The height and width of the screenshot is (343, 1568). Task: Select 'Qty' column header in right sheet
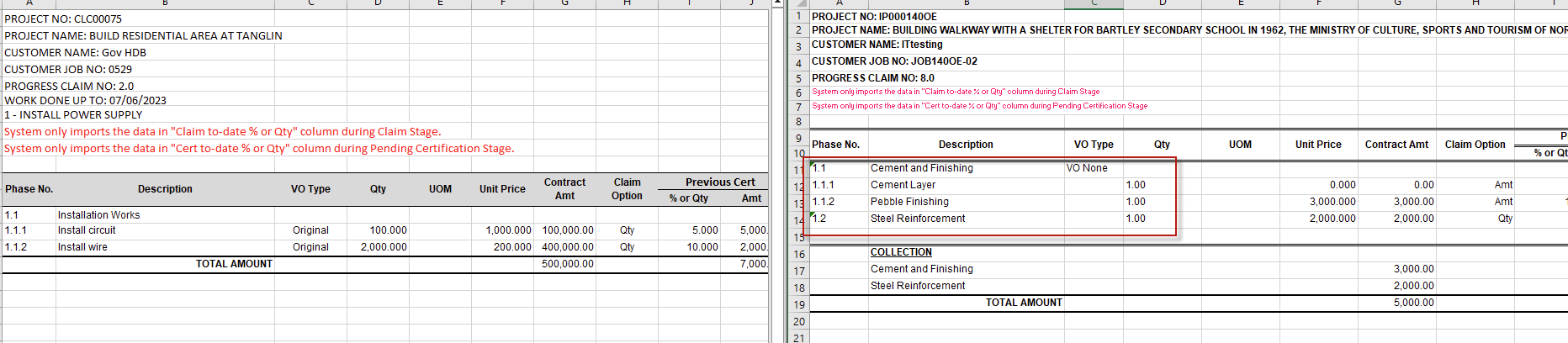(1162, 145)
